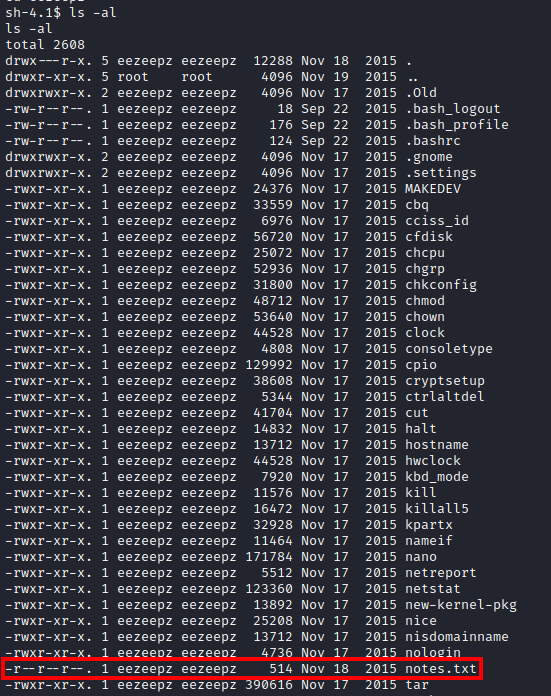Click the notes.txt filename
Viewport: 551px width, 696px height.
(440, 668)
